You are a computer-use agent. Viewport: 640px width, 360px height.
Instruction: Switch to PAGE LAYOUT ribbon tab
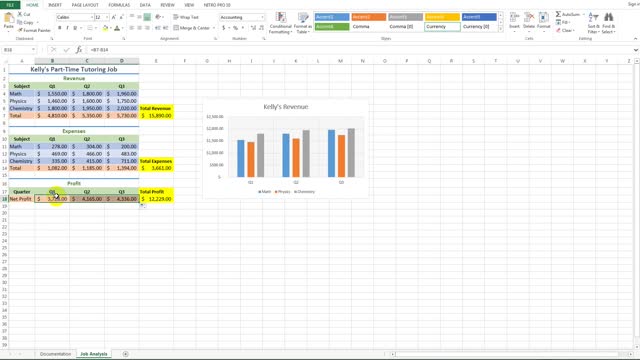tap(85, 5)
